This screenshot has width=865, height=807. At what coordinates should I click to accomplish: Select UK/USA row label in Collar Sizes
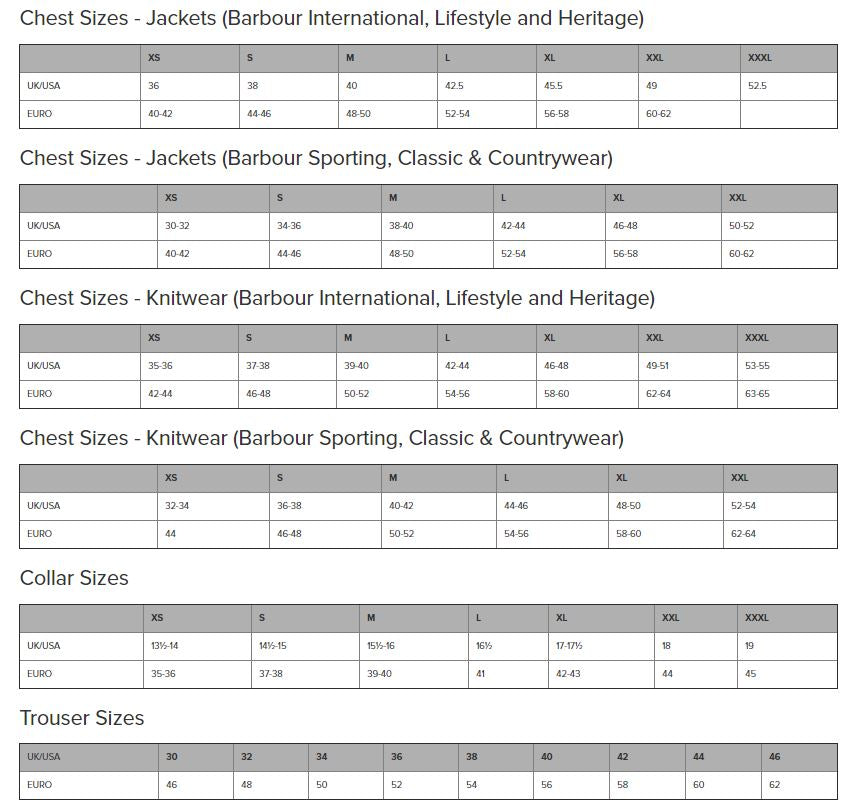coord(43,646)
